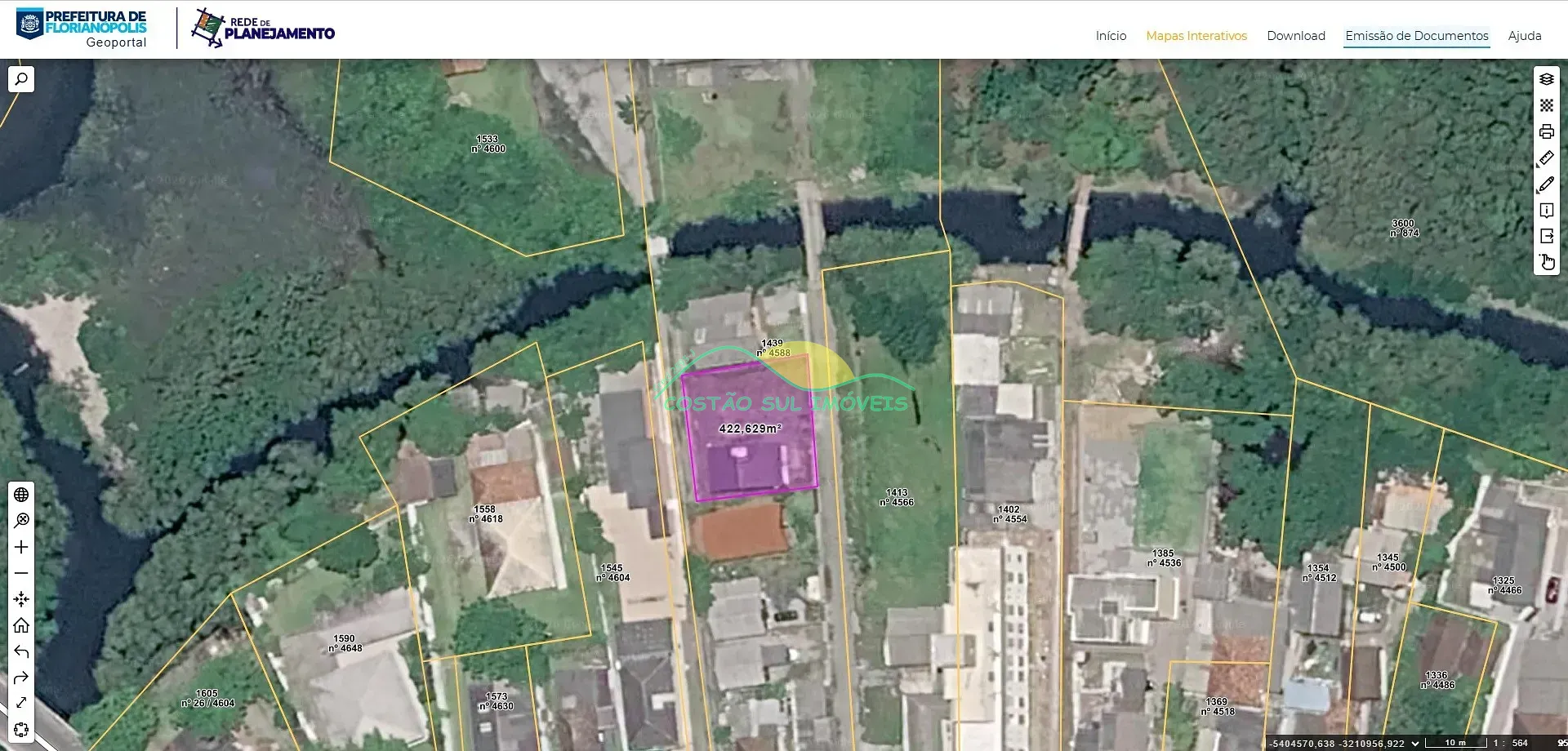Open the print map tool
Viewport: 1568px width, 751px height.
[1546, 131]
